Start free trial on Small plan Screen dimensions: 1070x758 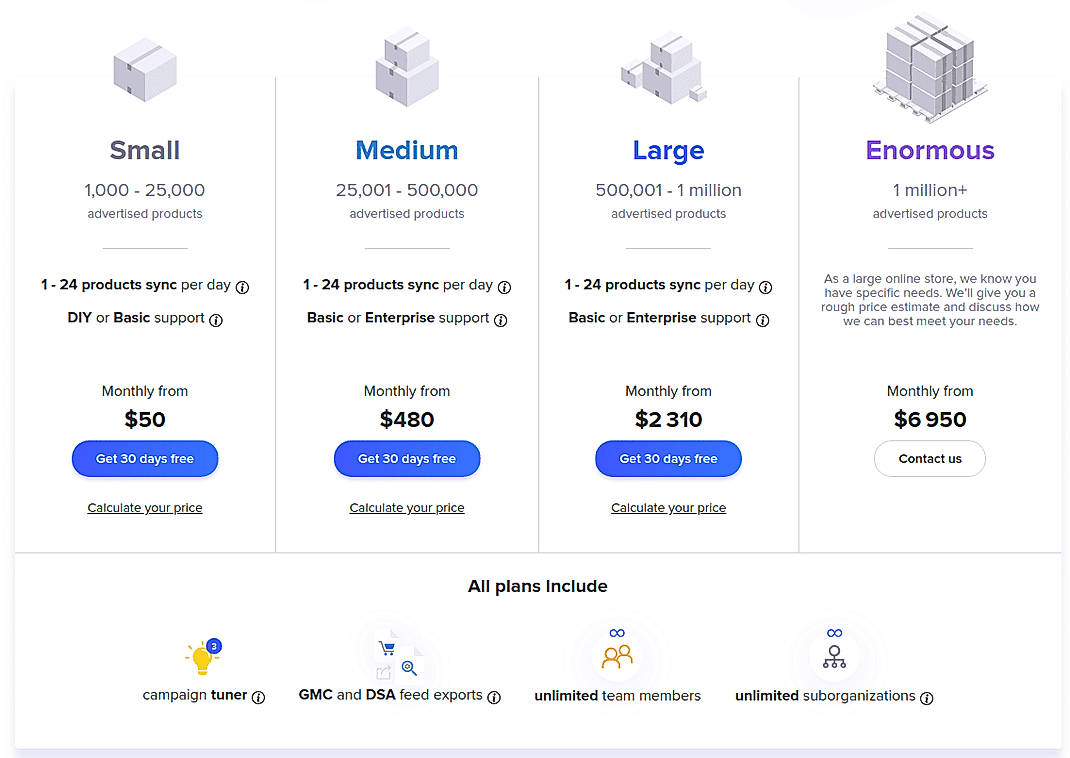144,458
